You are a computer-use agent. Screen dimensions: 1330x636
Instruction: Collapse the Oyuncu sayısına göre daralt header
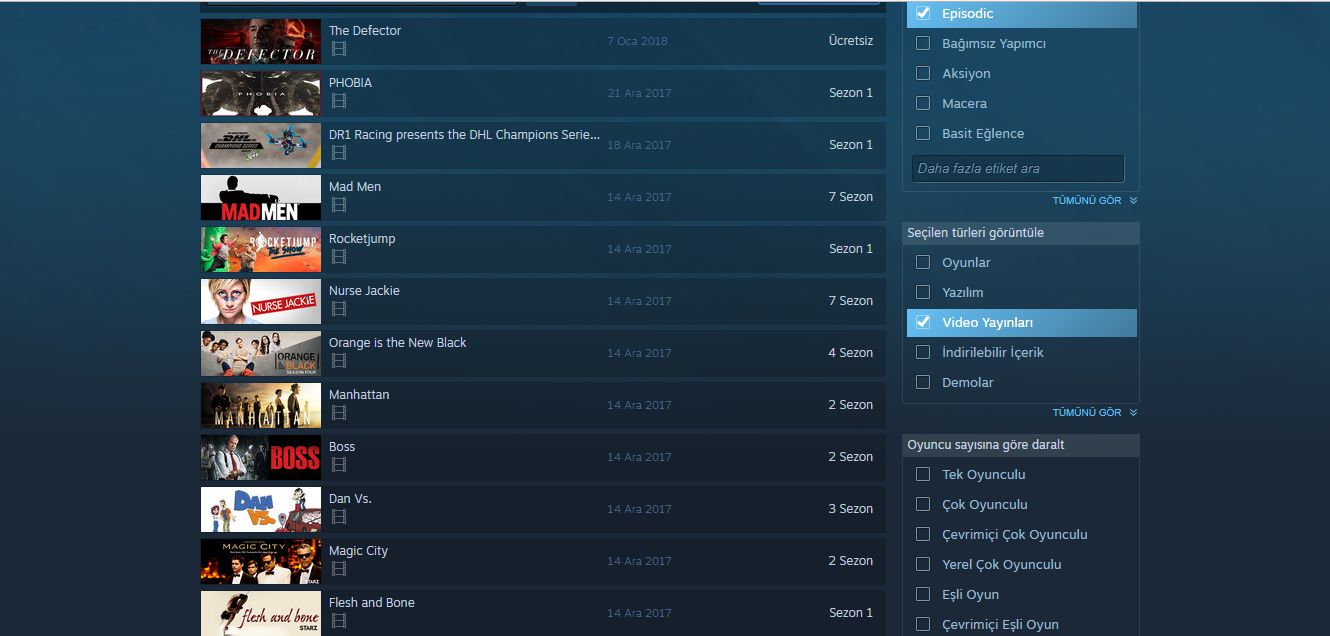pos(1020,445)
